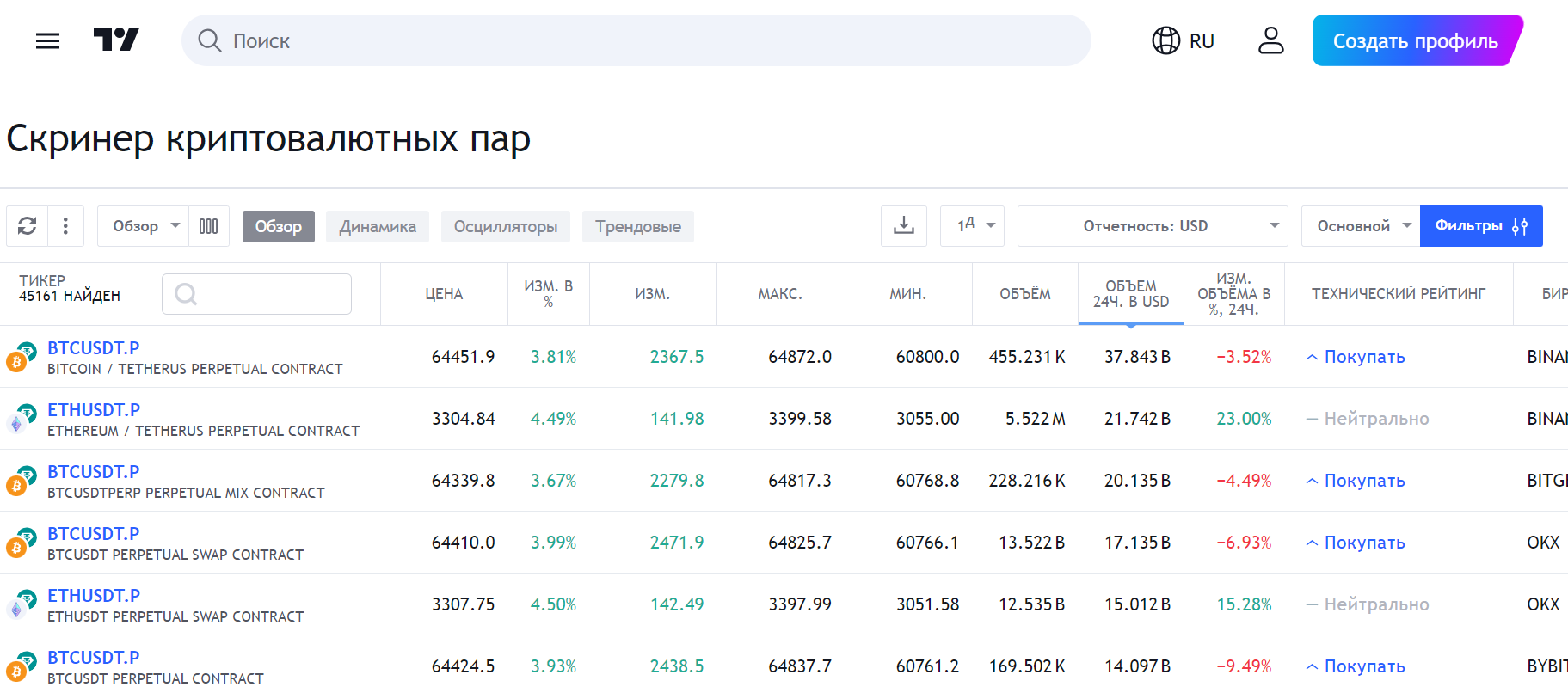1568x687 pixels.
Task: Open language selector RU globe
Action: pos(1183,40)
